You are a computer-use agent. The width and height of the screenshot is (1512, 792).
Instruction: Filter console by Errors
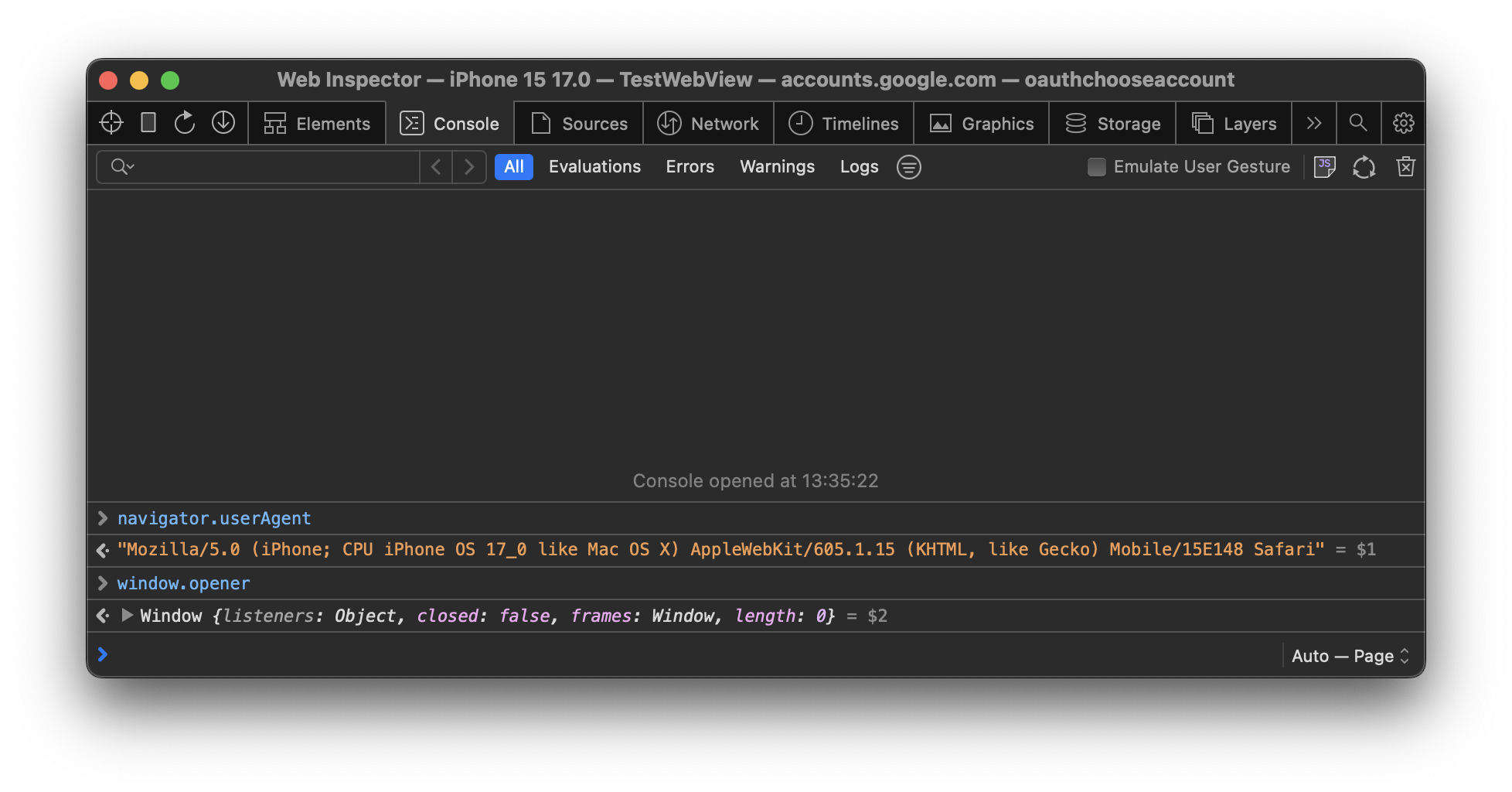690,167
